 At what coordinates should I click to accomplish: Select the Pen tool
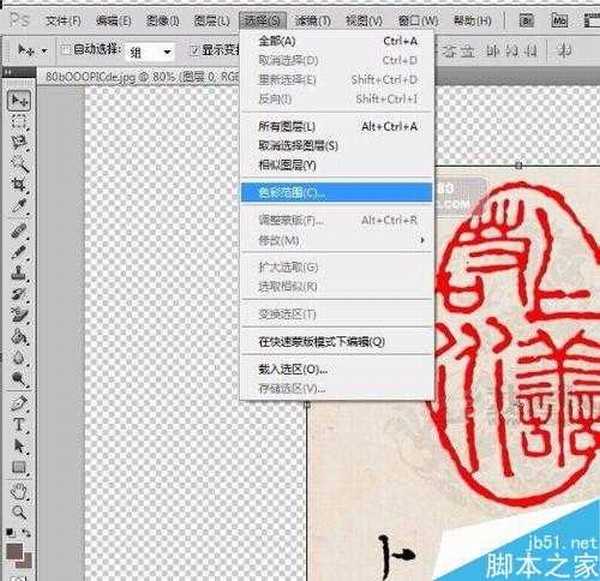[18, 403]
